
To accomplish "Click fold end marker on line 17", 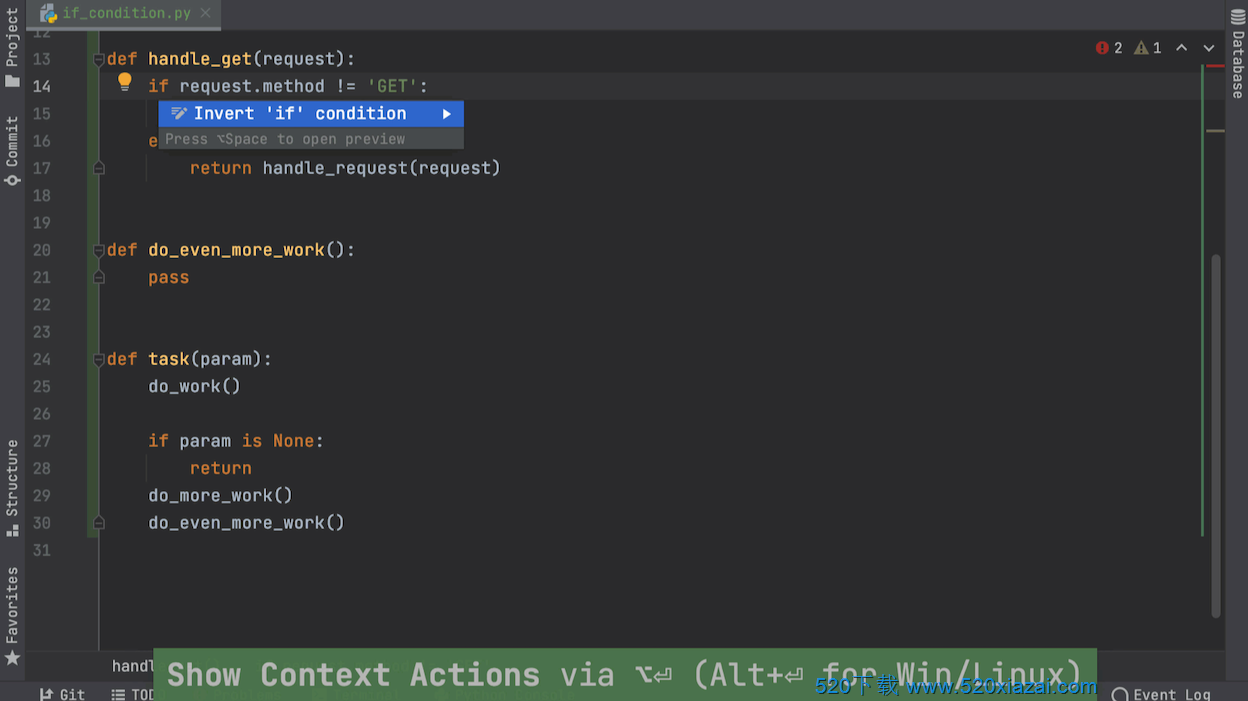I will [99, 168].
